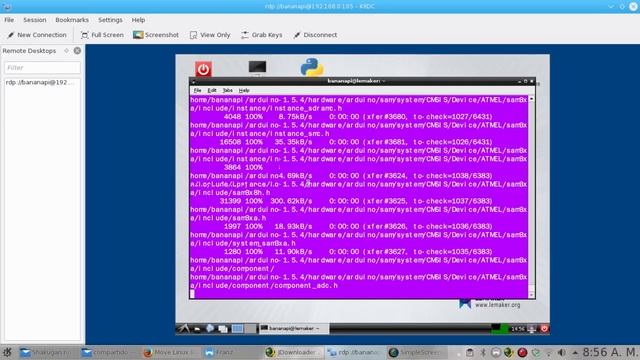The image size is (640, 360).
Task: Switch to second remote workspace
Action: tap(251, 329)
